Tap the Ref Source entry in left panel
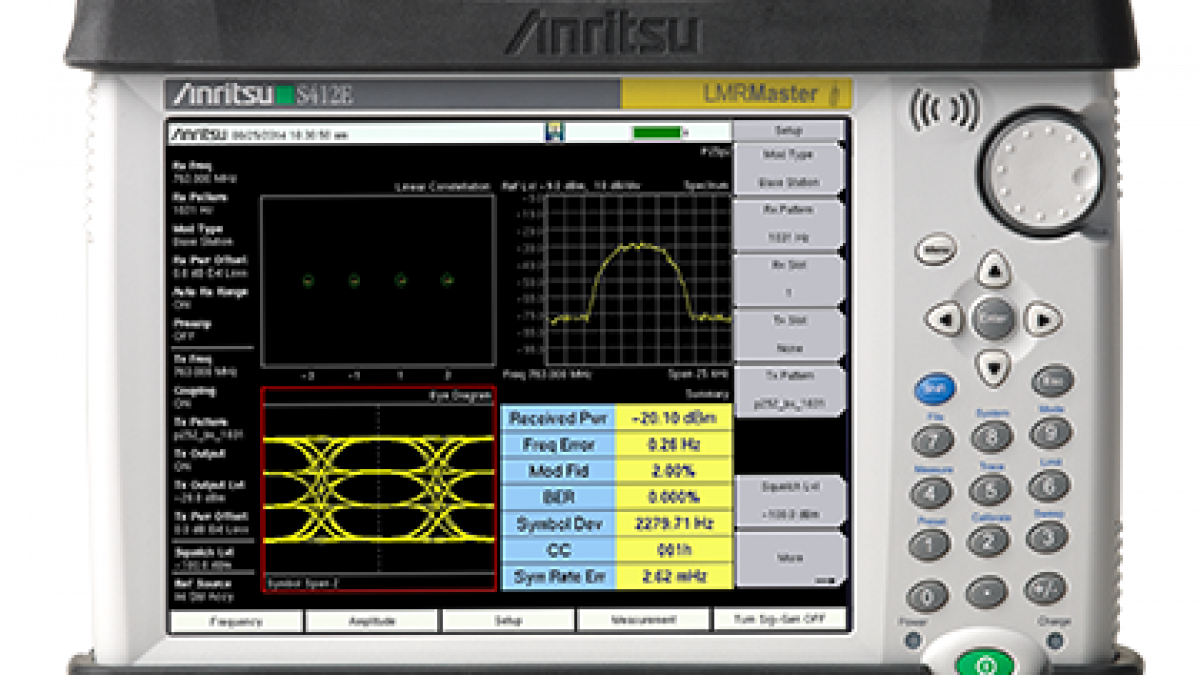 click(203, 588)
